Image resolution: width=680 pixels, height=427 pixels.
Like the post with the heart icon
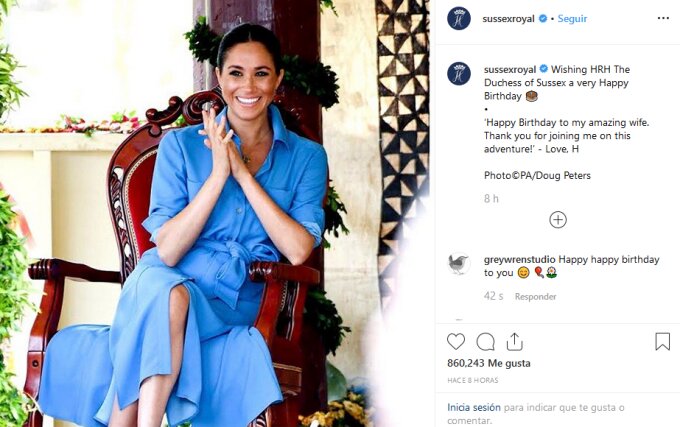click(456, 342)
